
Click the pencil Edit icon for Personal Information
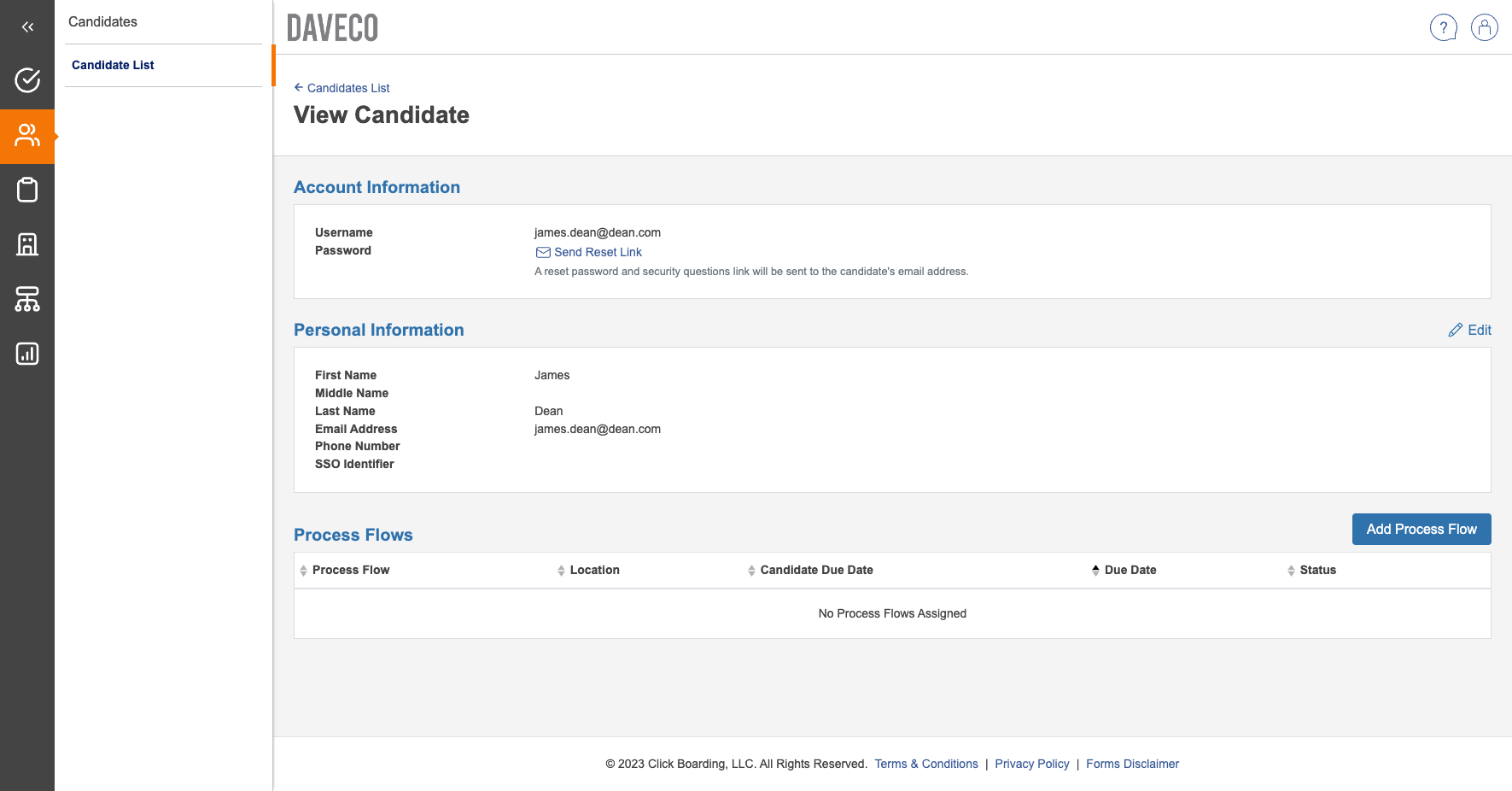[1456, 331]
